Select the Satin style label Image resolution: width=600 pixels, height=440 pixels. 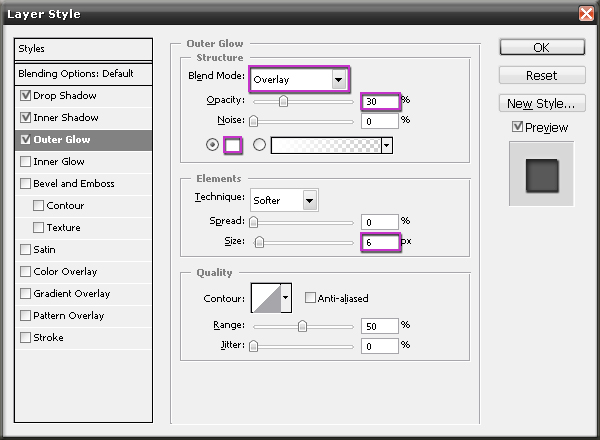coord(44,249)
